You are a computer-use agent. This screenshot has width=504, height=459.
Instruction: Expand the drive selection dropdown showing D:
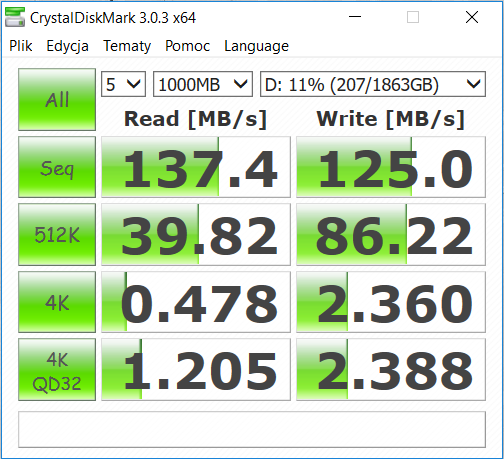tap(373, 84)
